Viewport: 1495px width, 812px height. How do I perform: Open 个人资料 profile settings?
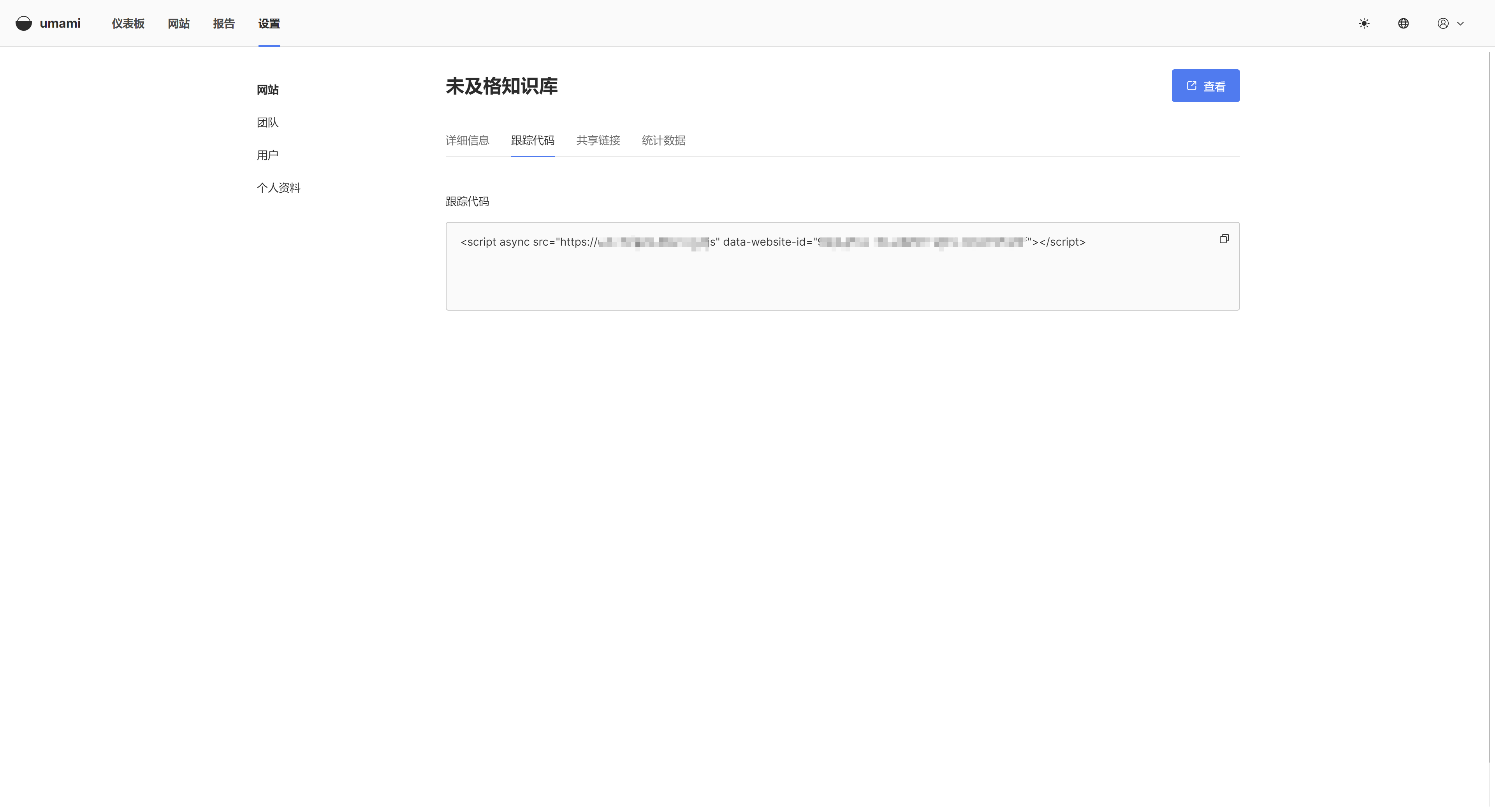tap(279, 188)
